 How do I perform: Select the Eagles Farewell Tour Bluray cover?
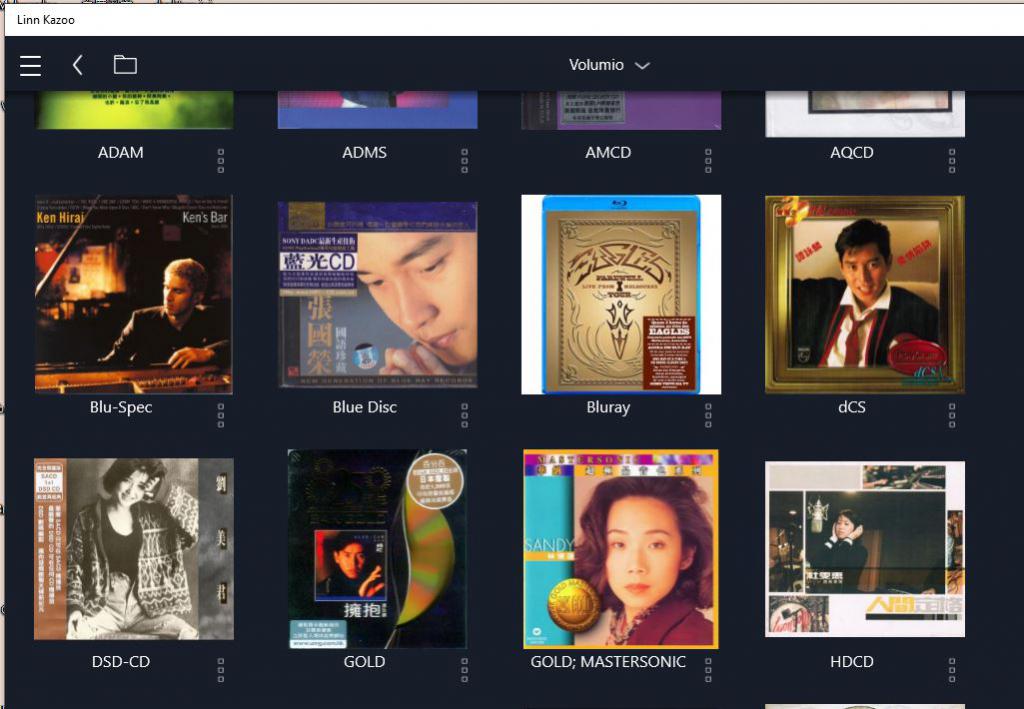621,294
